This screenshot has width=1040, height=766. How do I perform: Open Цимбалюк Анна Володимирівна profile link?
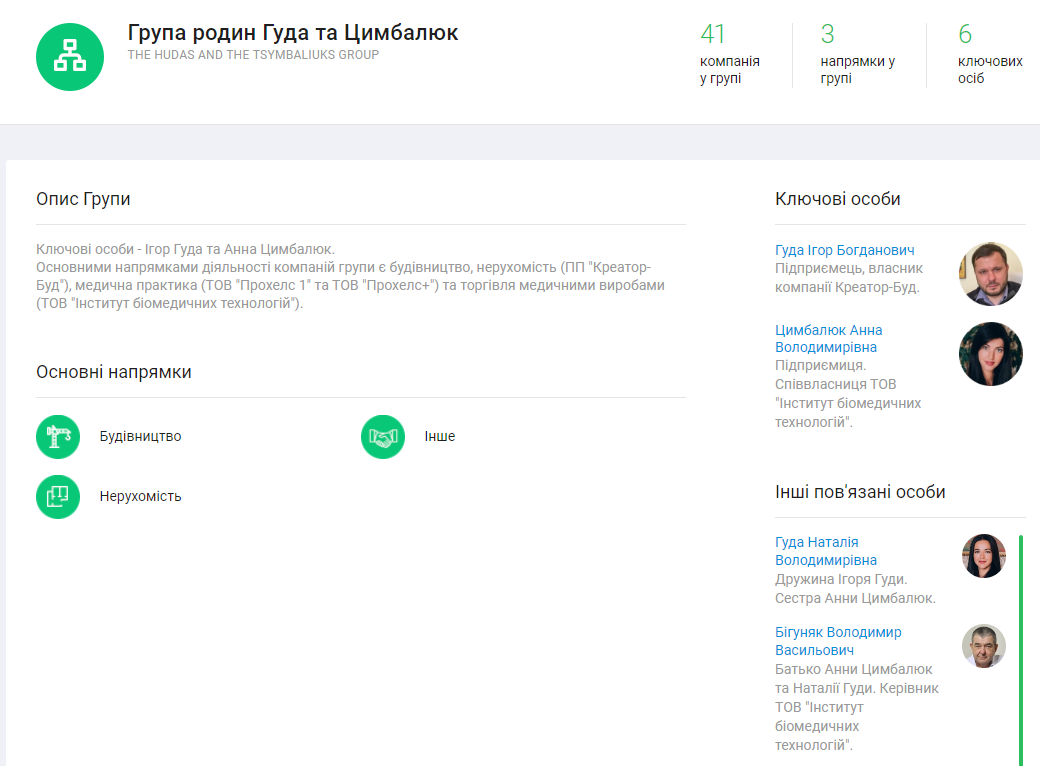click(828, 338)
